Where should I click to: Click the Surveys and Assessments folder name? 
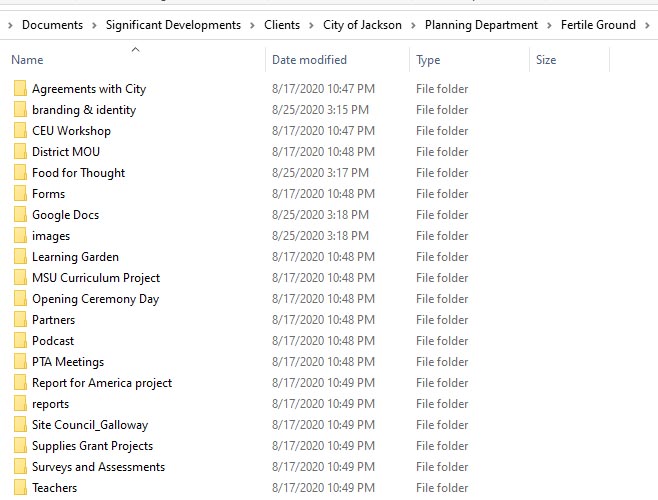tap(99, 467)
